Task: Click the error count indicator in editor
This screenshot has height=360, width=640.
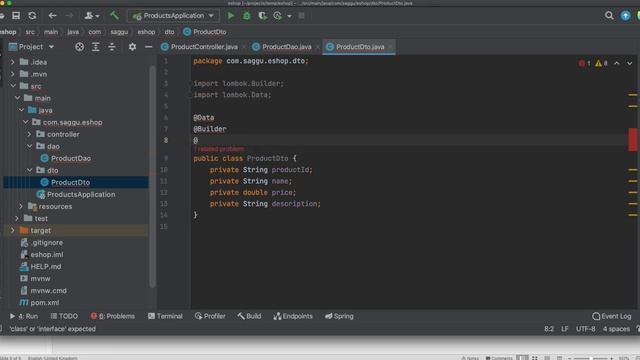Action: (584, 63)
